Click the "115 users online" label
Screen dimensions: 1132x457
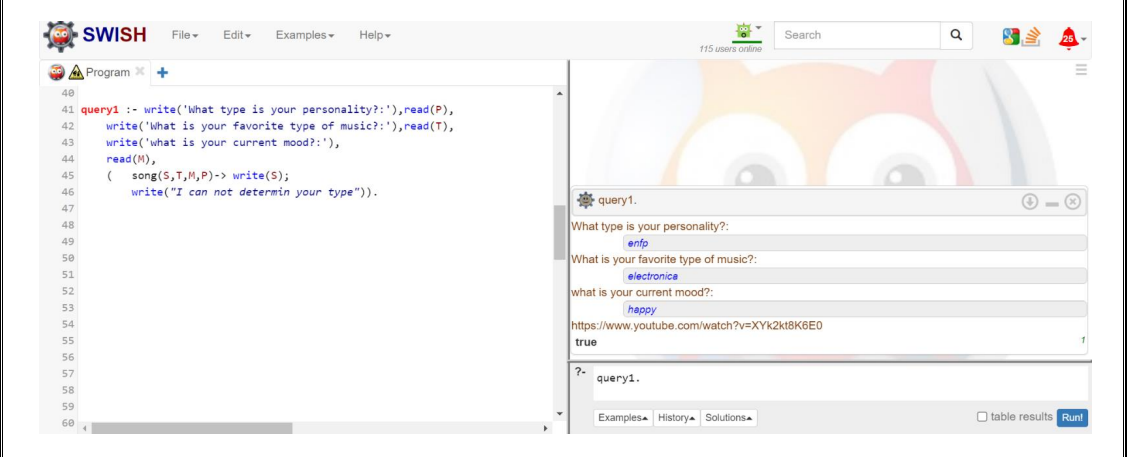click(729, 49)
